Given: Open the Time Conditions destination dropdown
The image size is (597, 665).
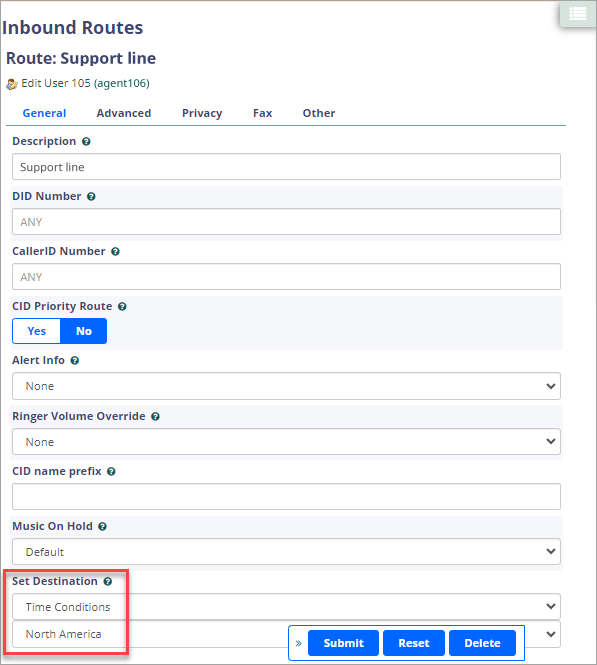Looking at the screenshot, I should (286, 607).
